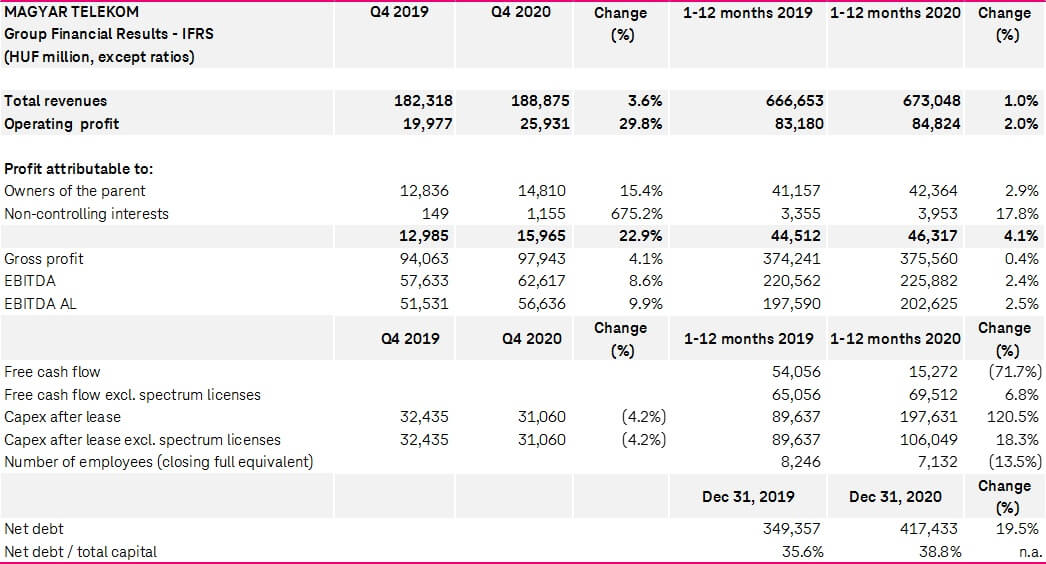Click Total revenues Q4 2020 value 188,875
The width and height of the screenshot is (1046, 564).
coord(540,101)
